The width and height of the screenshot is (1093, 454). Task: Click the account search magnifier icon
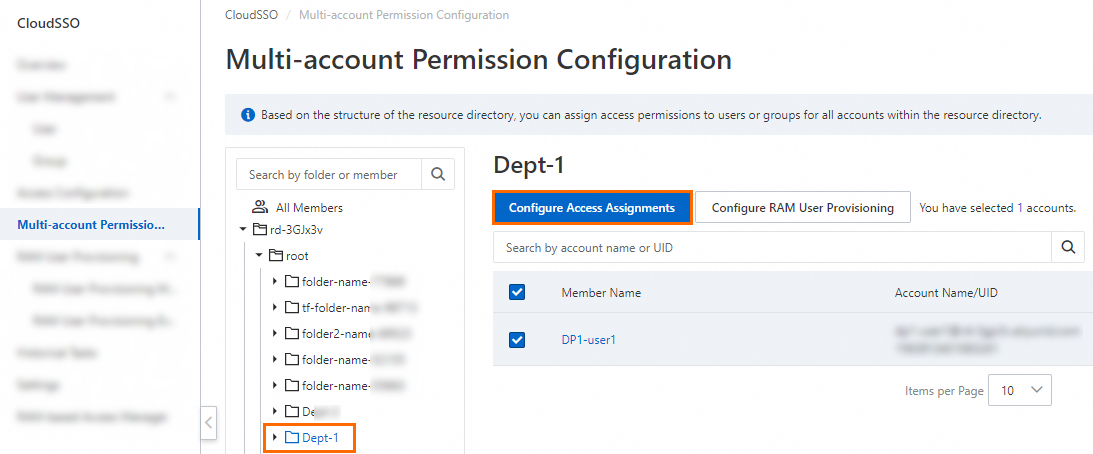click(1067, 247)
